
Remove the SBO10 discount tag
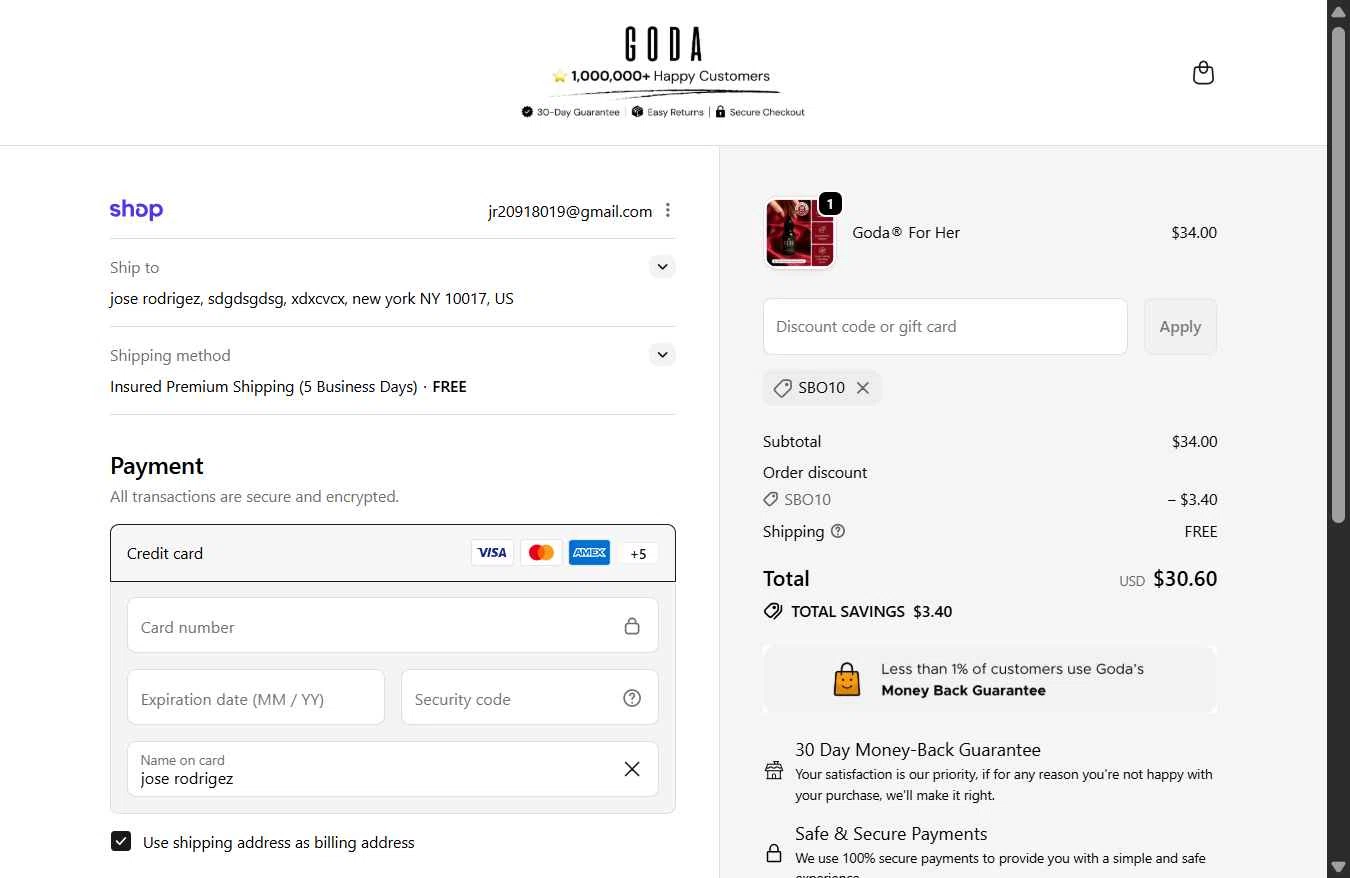click(863, 388)
